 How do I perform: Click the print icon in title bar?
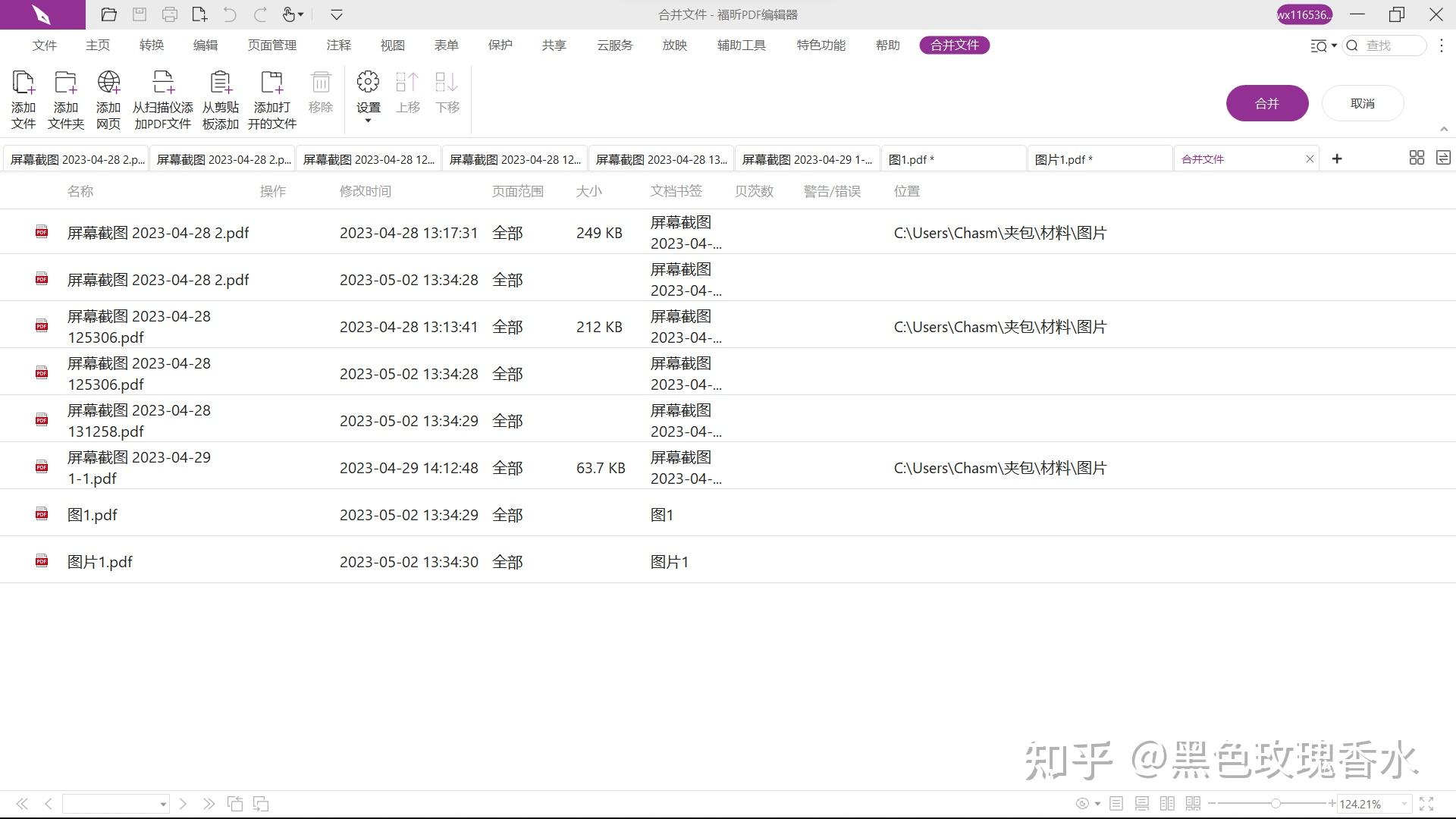[170, 14]
